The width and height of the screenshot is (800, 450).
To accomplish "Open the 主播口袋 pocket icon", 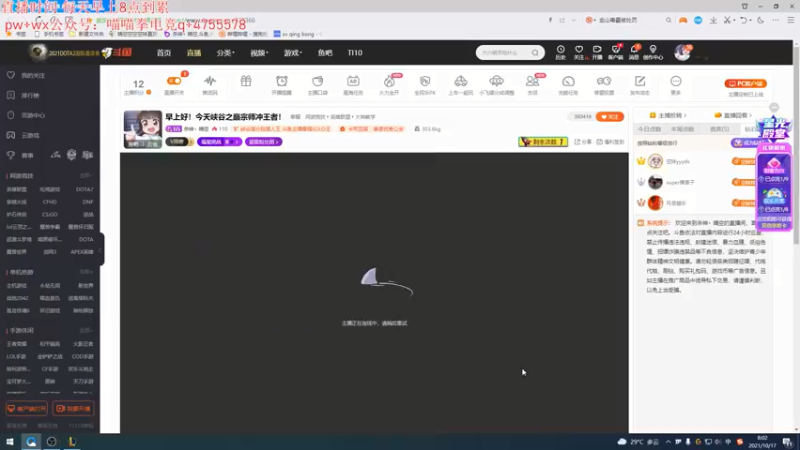I will tap(317, 81).
